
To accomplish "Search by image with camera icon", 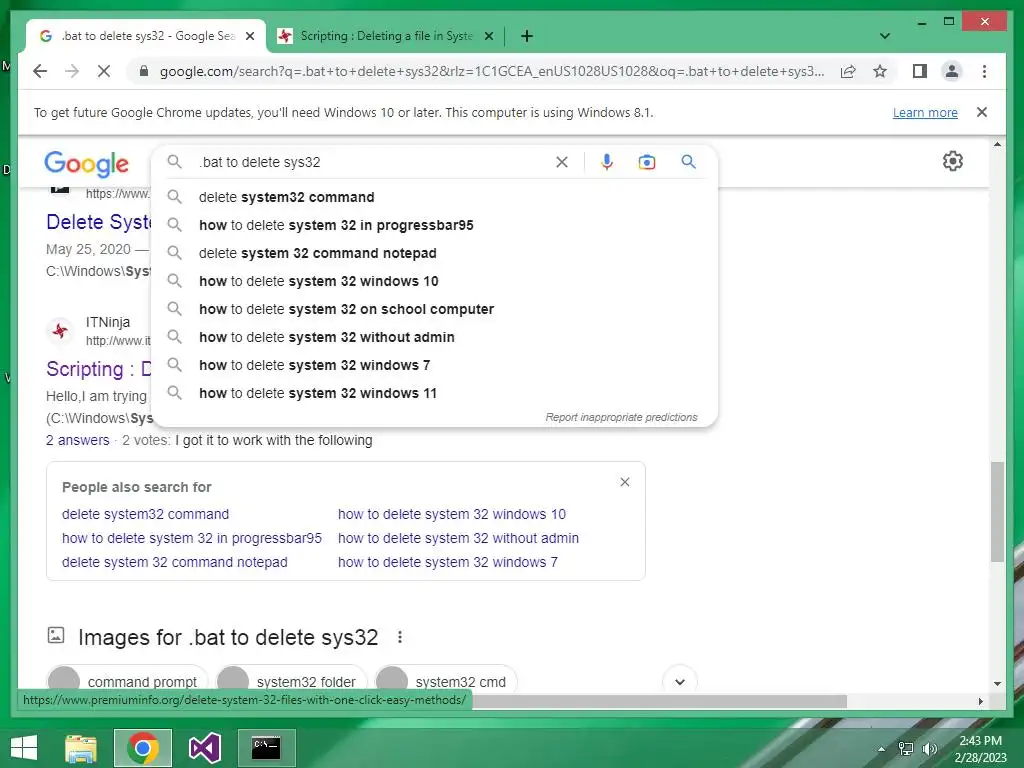I will point(647,162).
